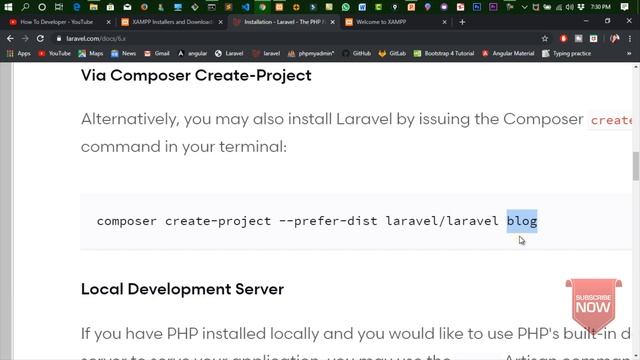Close the XAMPP Installers tab
The width and height of the screenshot is (640, 360).
click(x=221, y=22)
